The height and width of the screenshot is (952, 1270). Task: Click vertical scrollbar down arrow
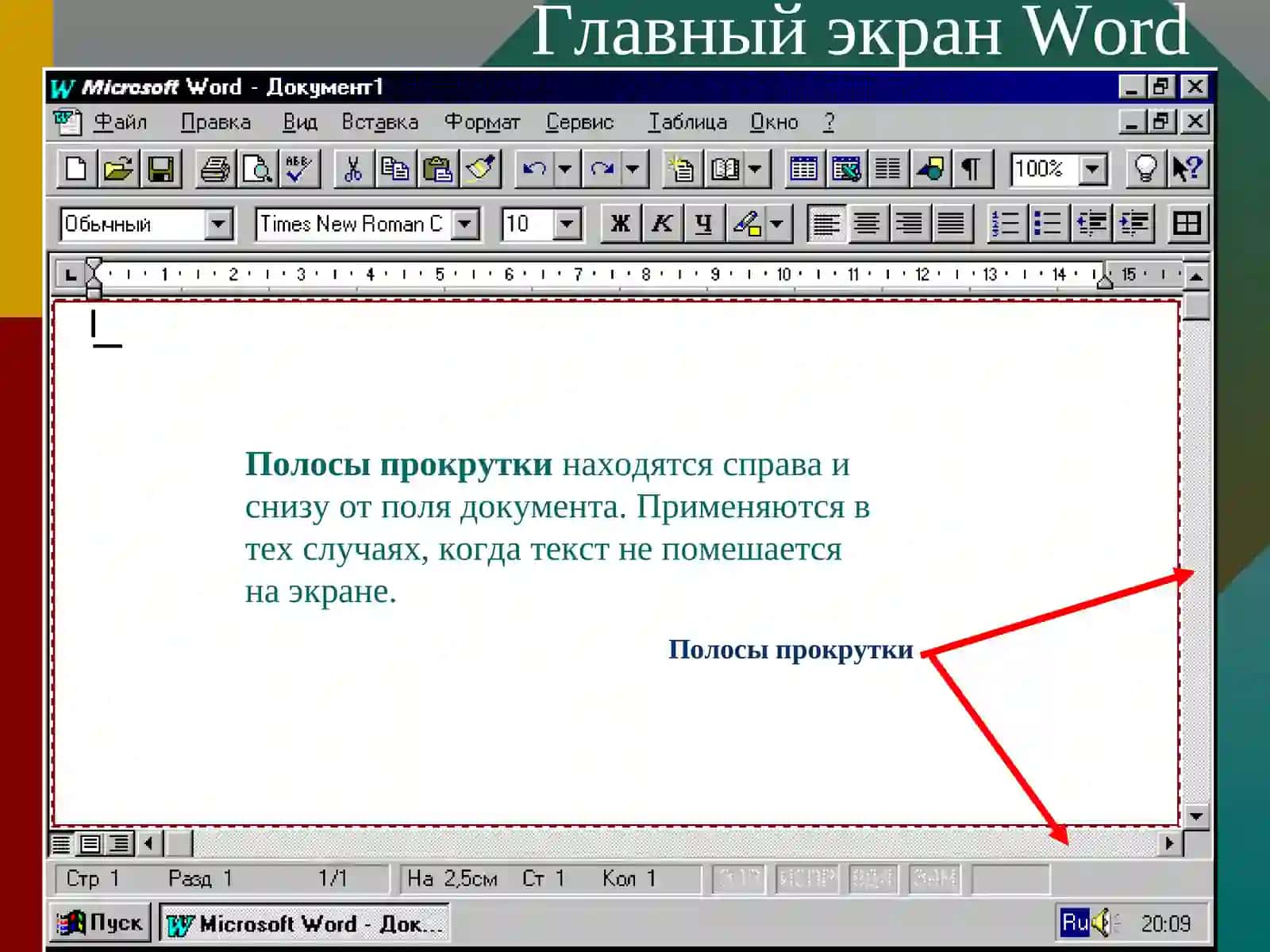click(x=1195, y=816)
